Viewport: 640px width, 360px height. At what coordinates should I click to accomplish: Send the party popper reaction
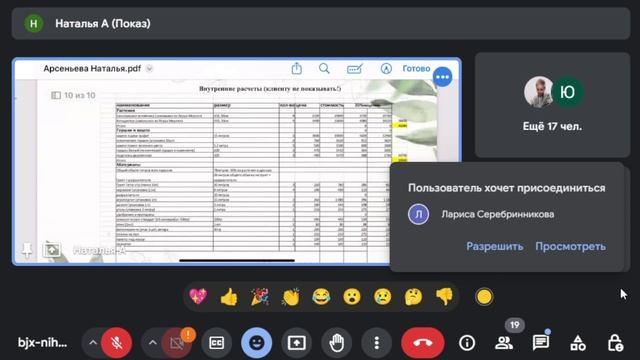point(260,296)
